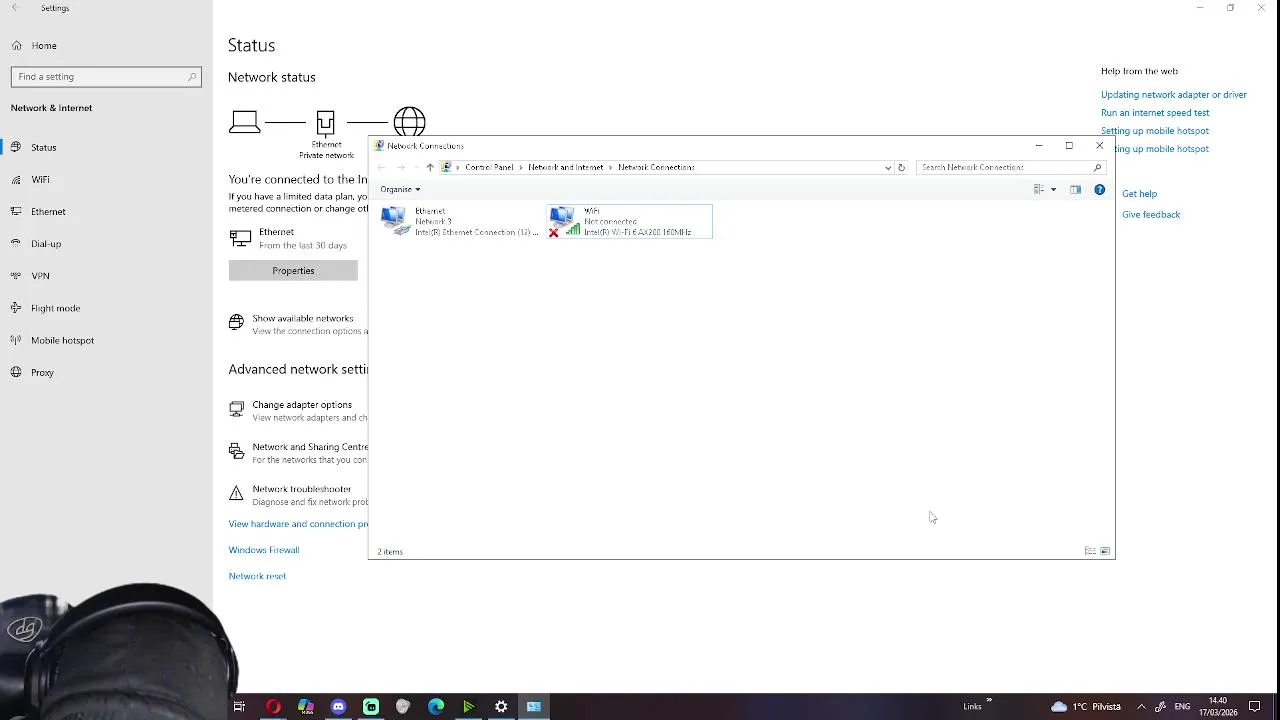Open Updating network adapter or driver help

[1174, 95]
